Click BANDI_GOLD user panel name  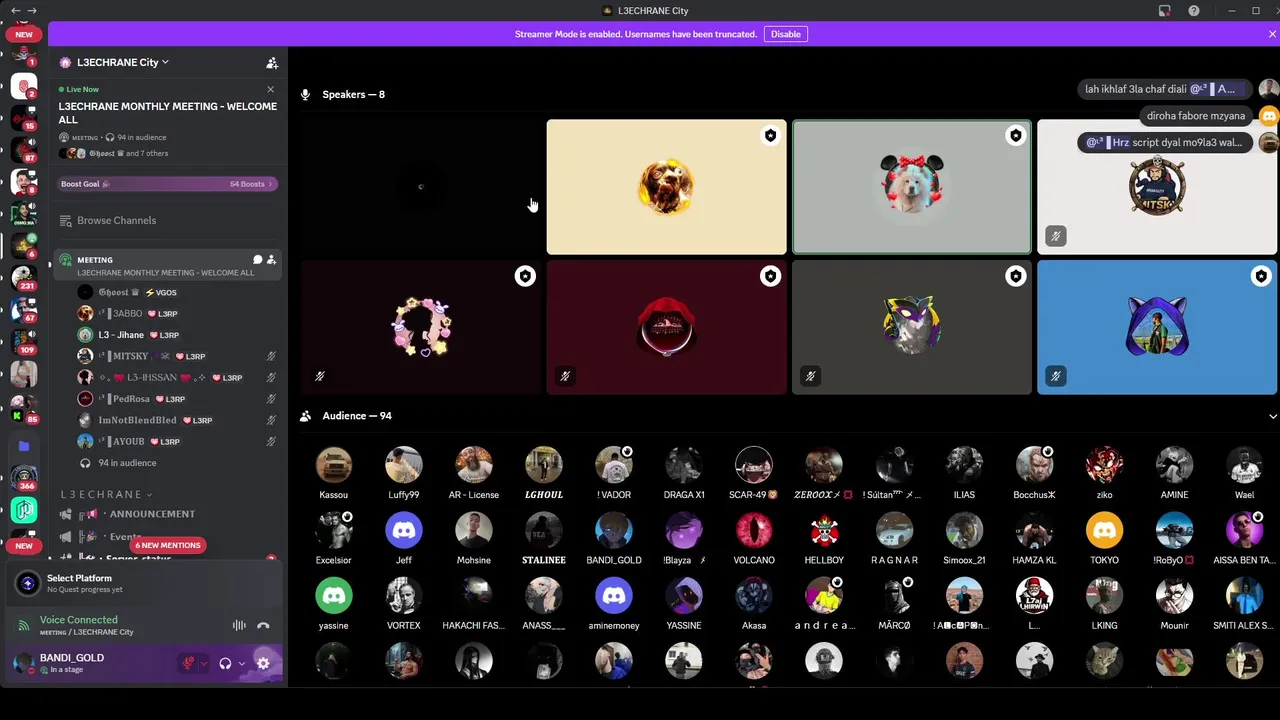(x=71, y=658)
